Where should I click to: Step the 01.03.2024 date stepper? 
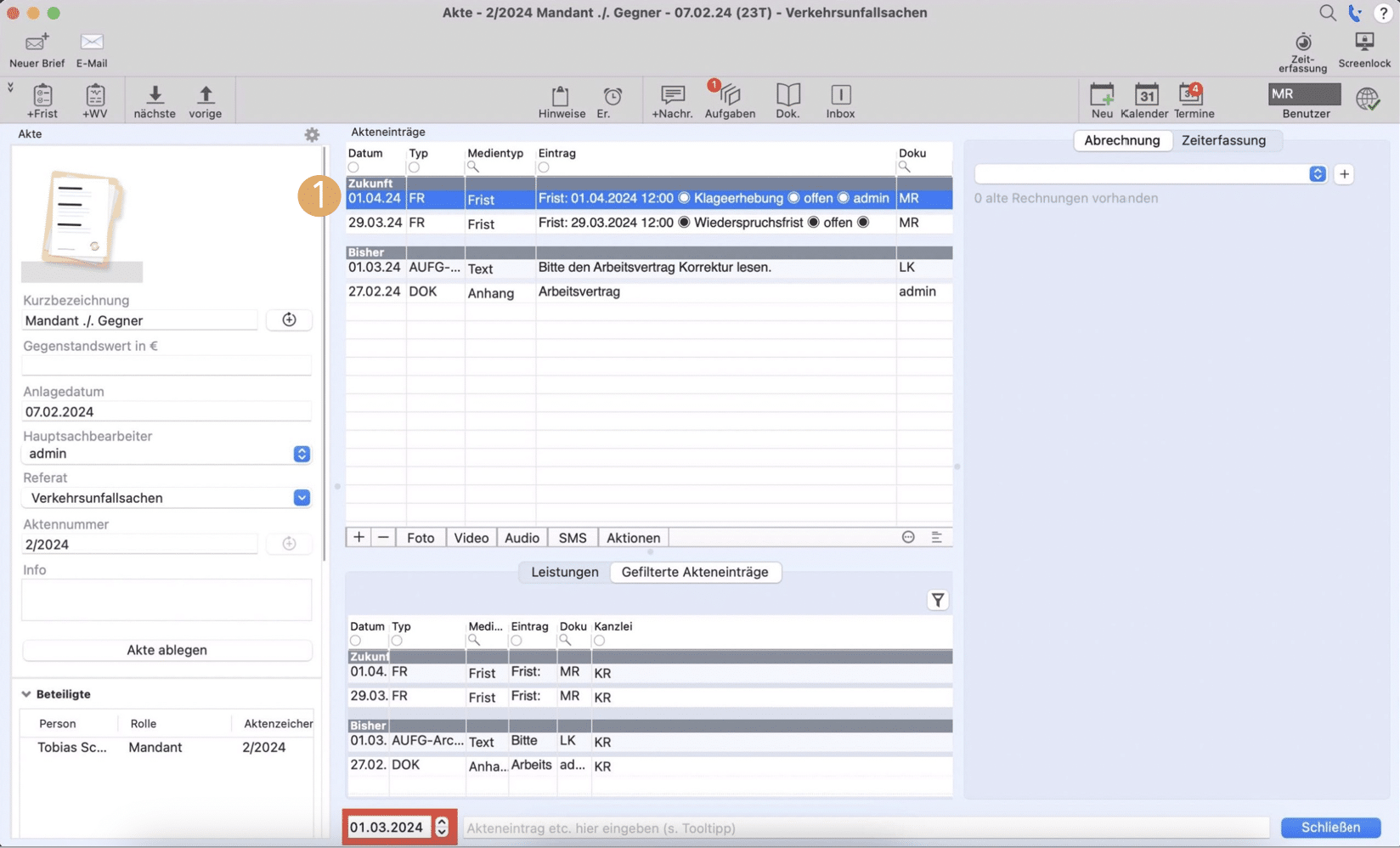click(442, 827)
